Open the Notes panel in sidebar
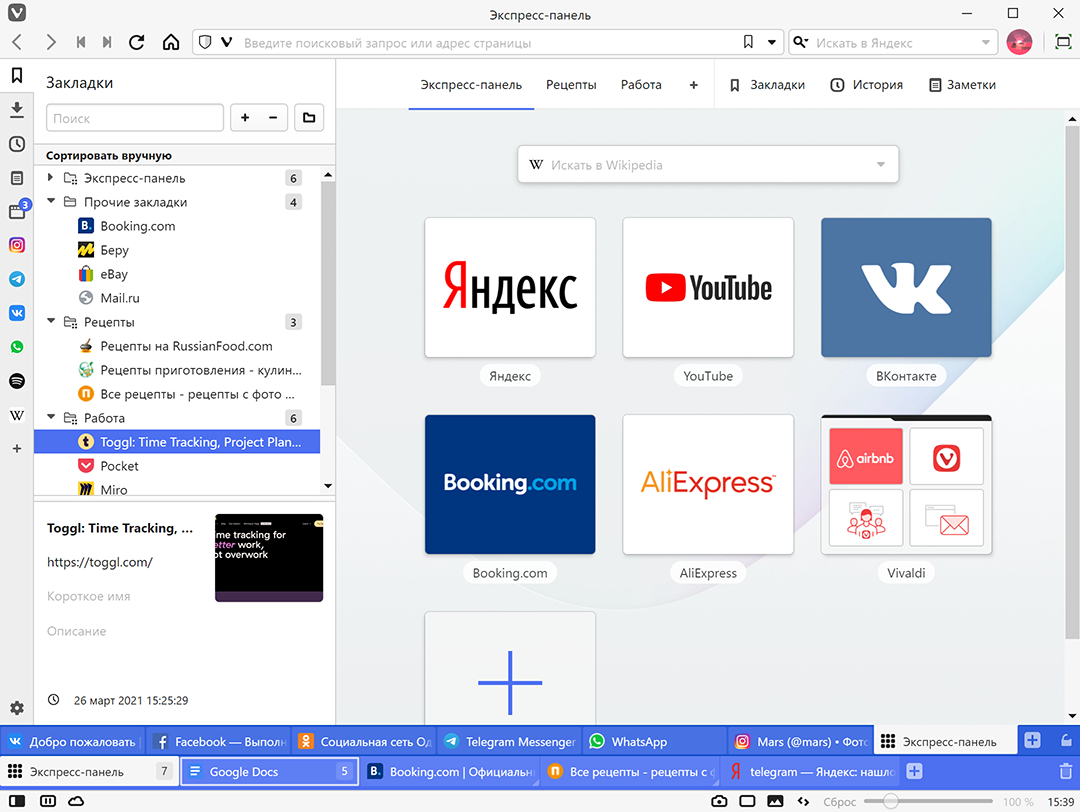This screenshot has width=1080, height=812. (x=17, y=178)
